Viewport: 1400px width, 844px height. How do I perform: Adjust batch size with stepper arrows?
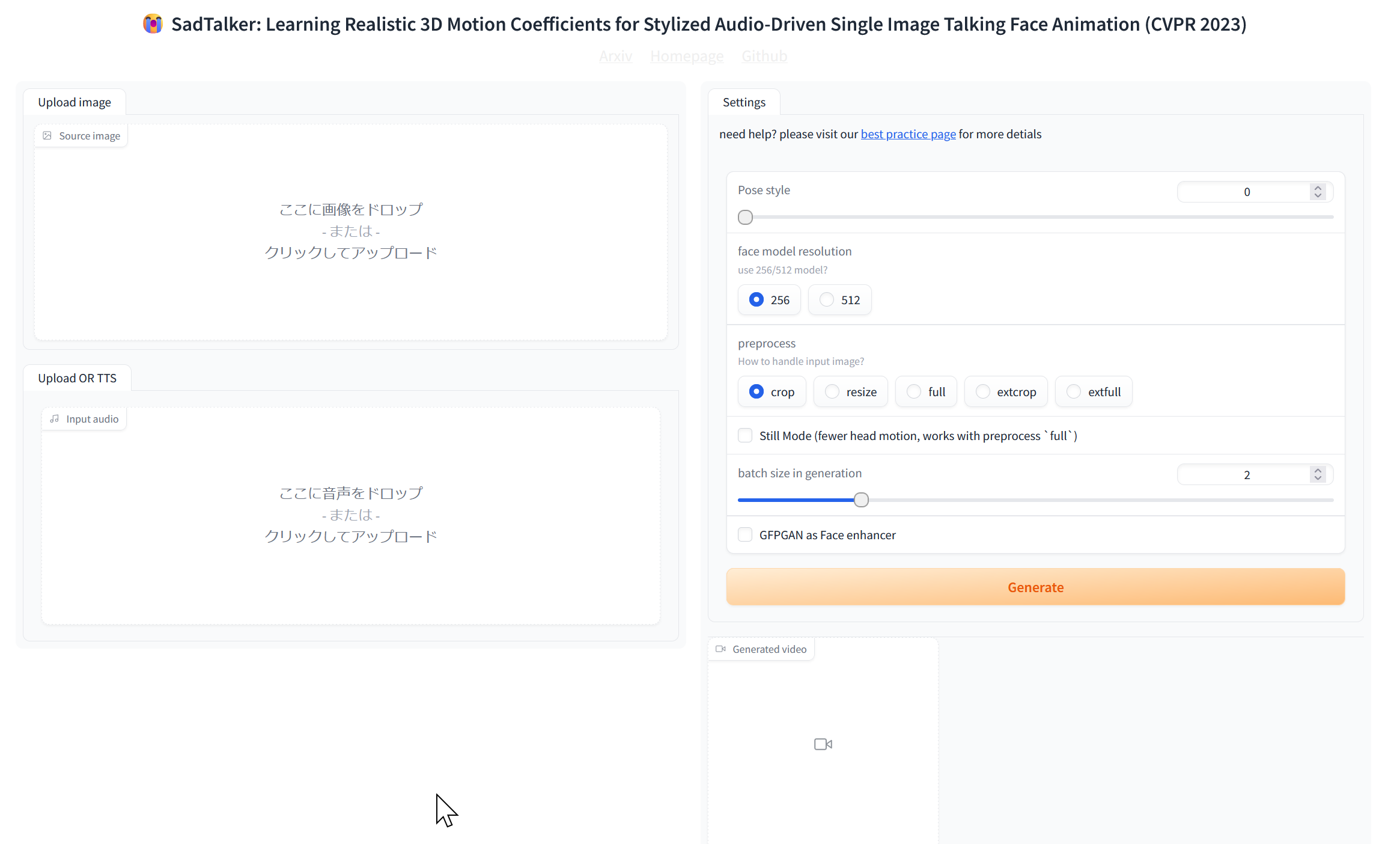[x=1318, y=474]
